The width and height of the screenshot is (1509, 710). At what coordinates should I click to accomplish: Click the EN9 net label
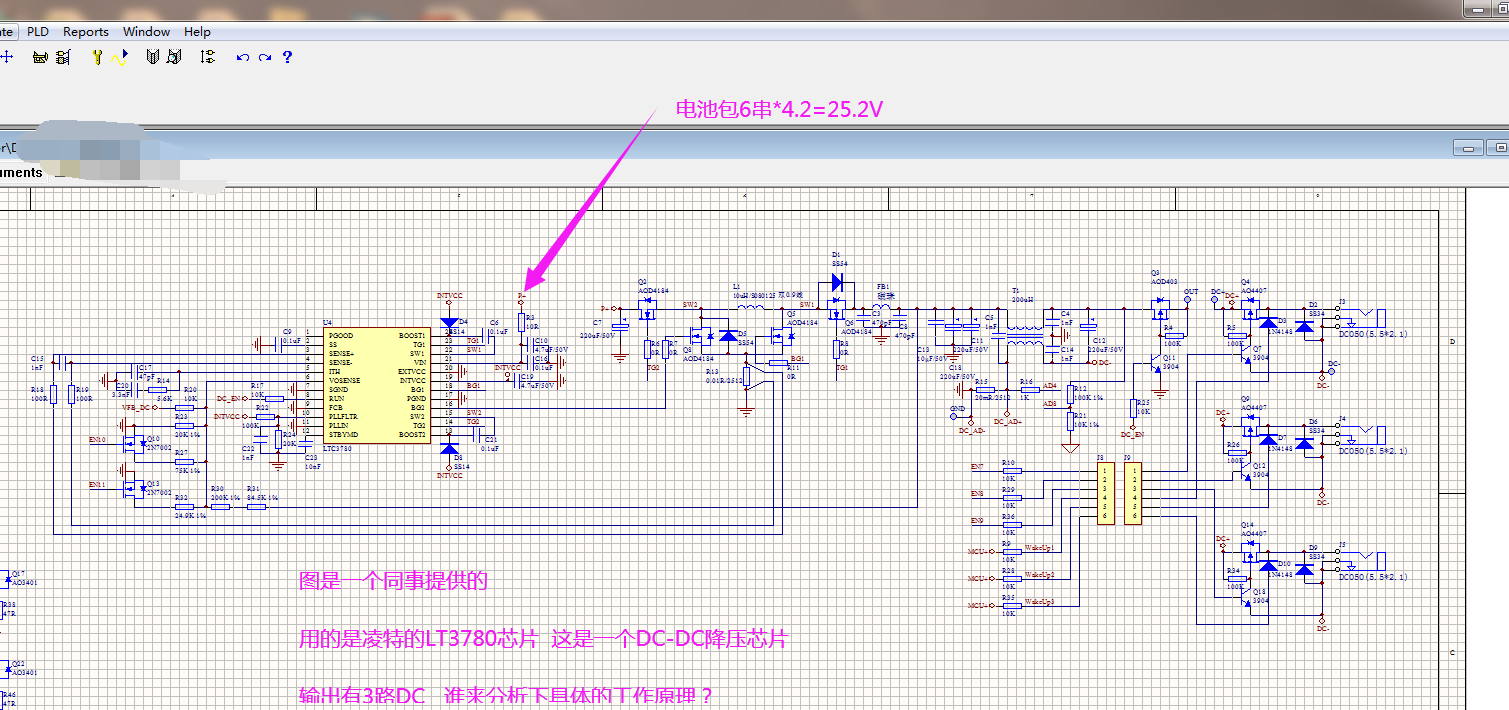coord(977,520)
